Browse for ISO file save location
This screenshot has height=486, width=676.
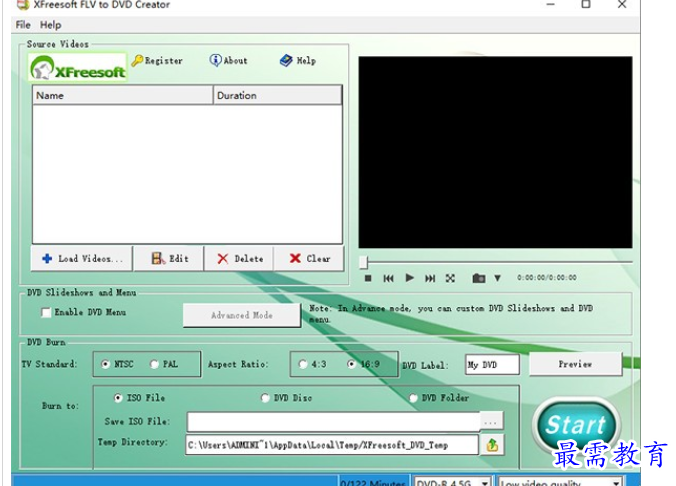tap(491, 422)
